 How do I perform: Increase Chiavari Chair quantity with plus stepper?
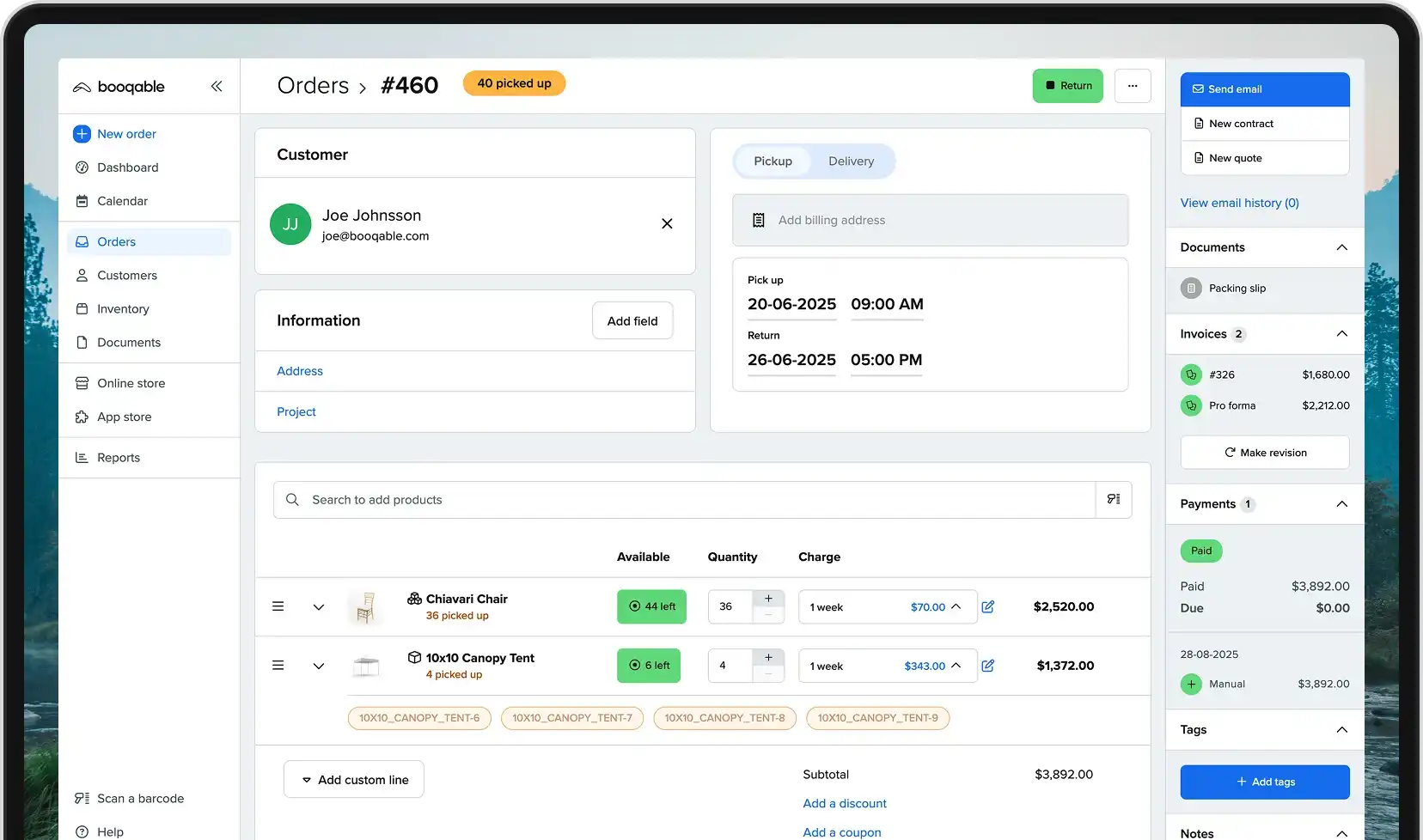click(x=768, y=599)
